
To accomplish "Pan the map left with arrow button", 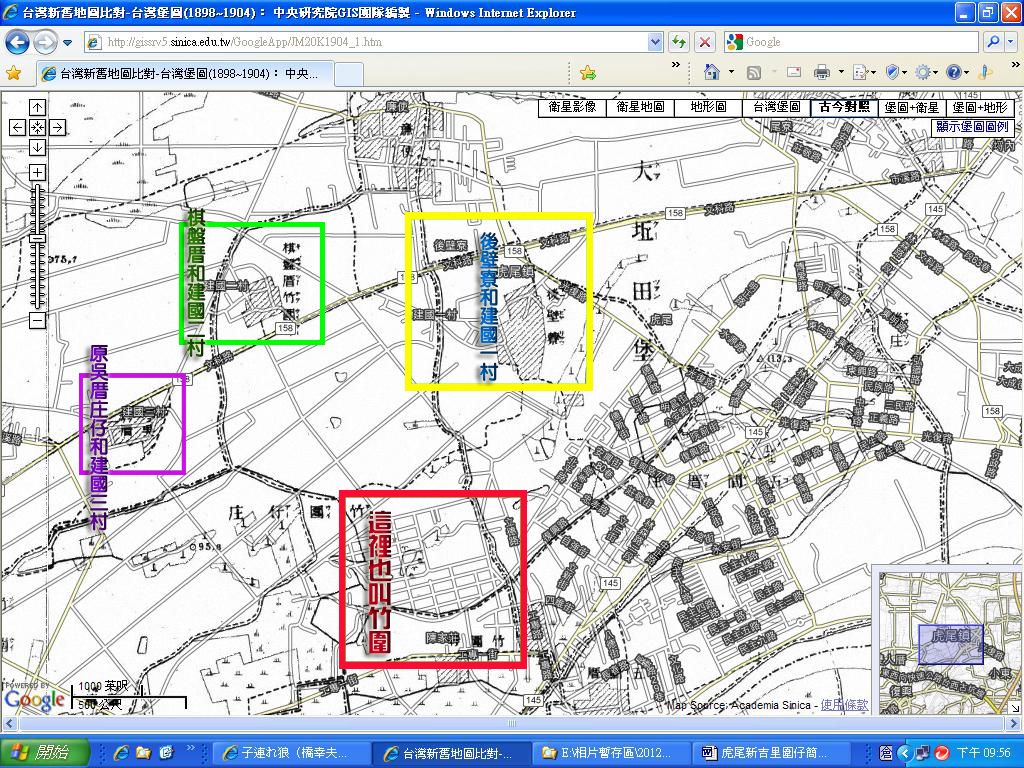I will pyautogui.click(x=18, y=127).
